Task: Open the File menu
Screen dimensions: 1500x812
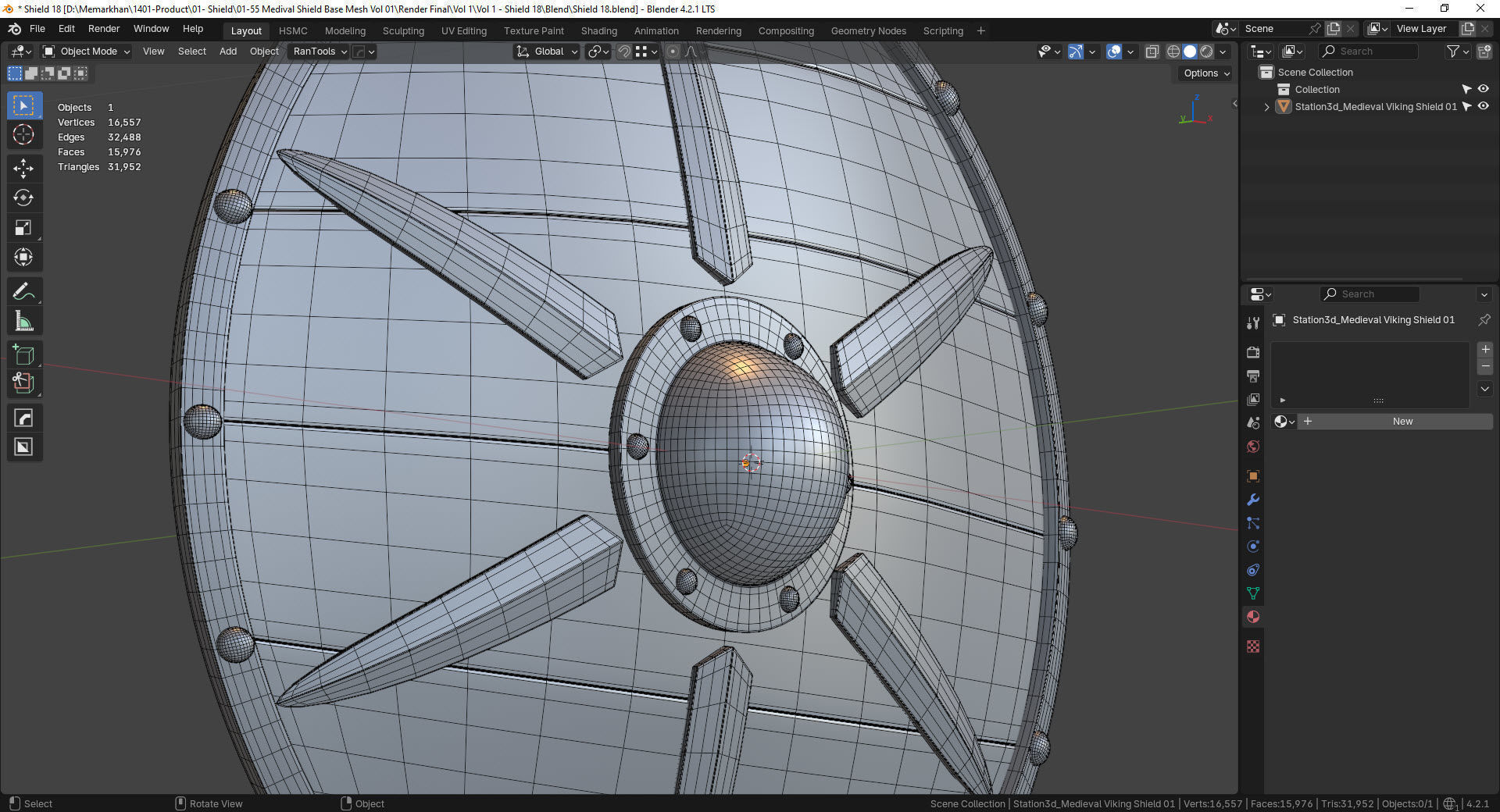Action: 37,29
